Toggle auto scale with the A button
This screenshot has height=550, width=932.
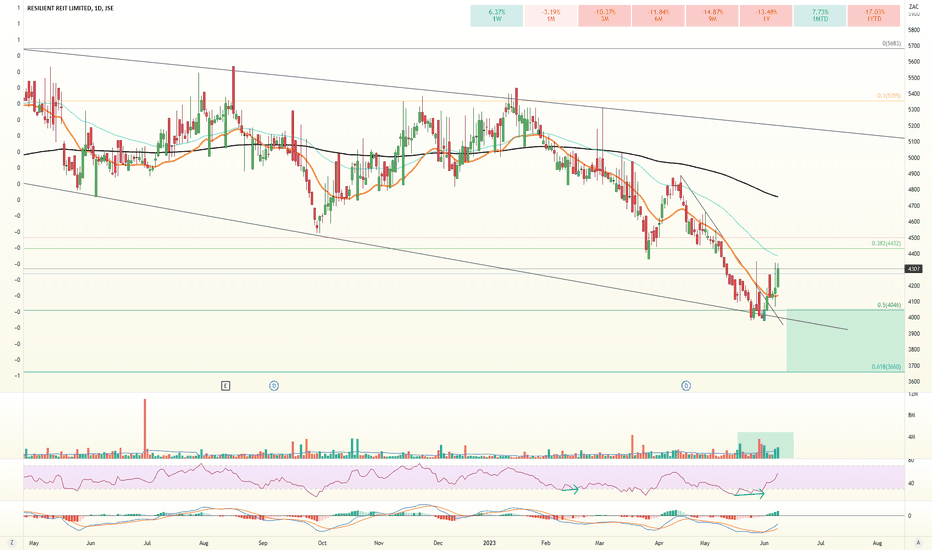918,542
